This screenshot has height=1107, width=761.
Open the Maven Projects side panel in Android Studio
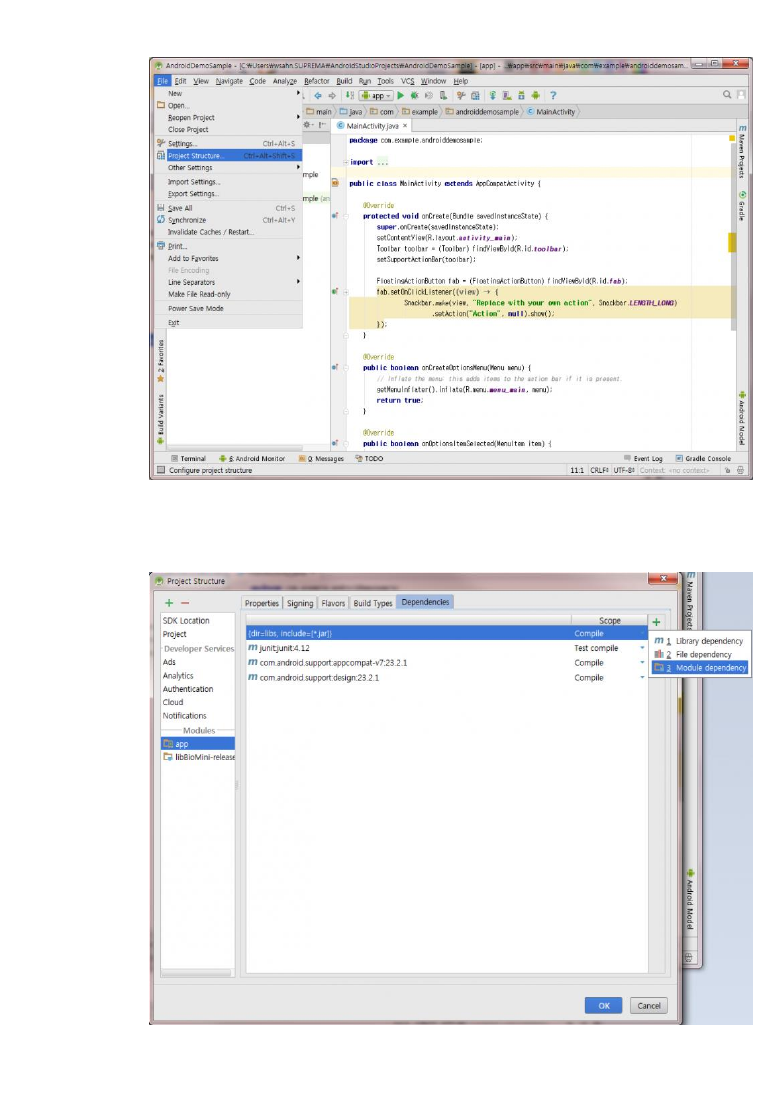click(742, 150)
